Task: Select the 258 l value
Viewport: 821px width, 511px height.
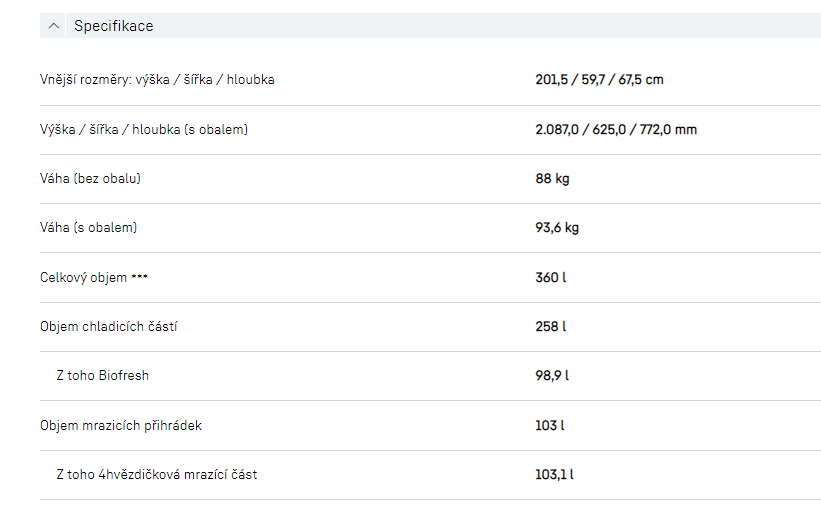Action: (551, 327)
